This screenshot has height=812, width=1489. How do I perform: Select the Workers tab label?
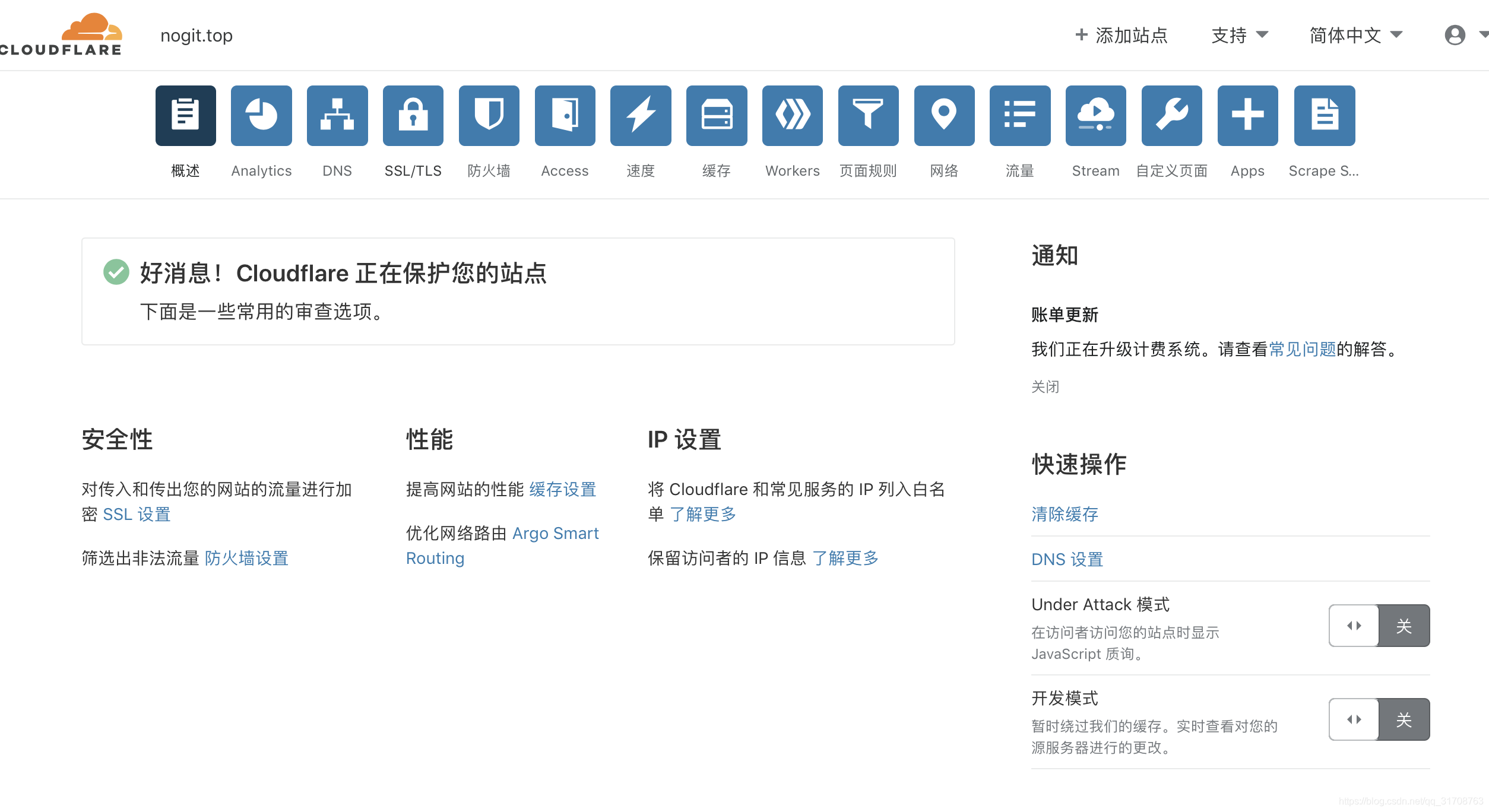coord(793,171)
